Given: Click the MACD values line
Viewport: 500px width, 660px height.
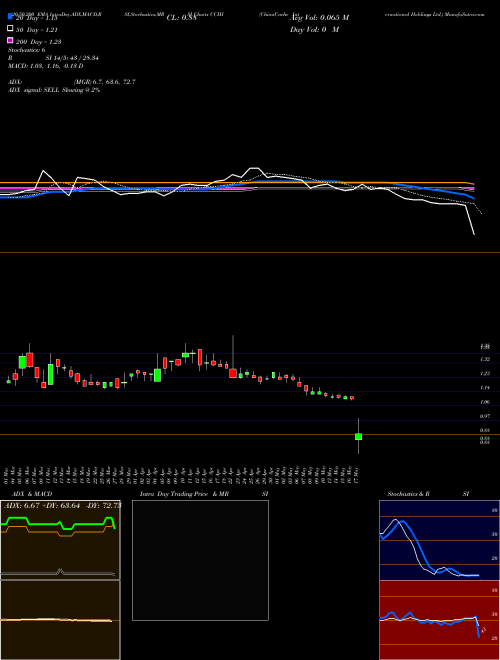Looking at the screenshot, I should [x=45, y=66].
